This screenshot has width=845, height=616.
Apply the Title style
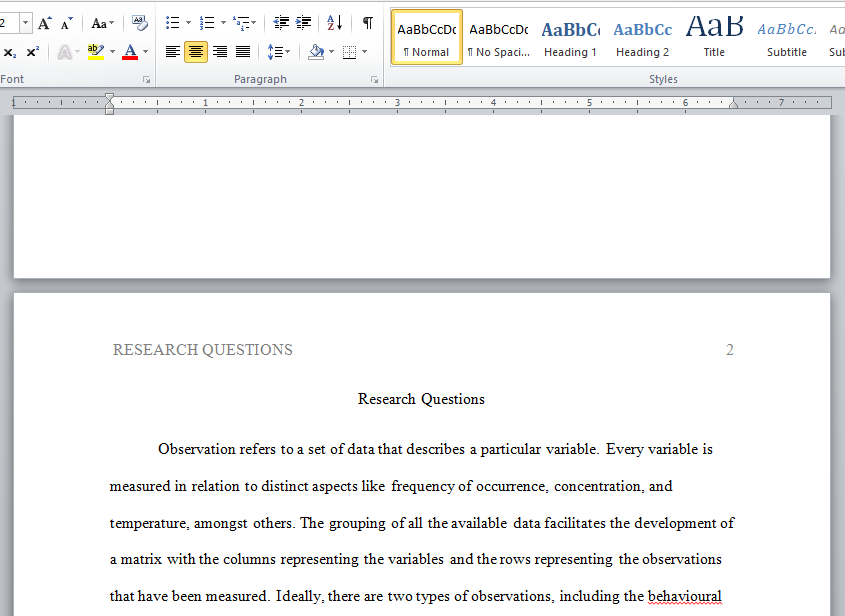point(714,37)
